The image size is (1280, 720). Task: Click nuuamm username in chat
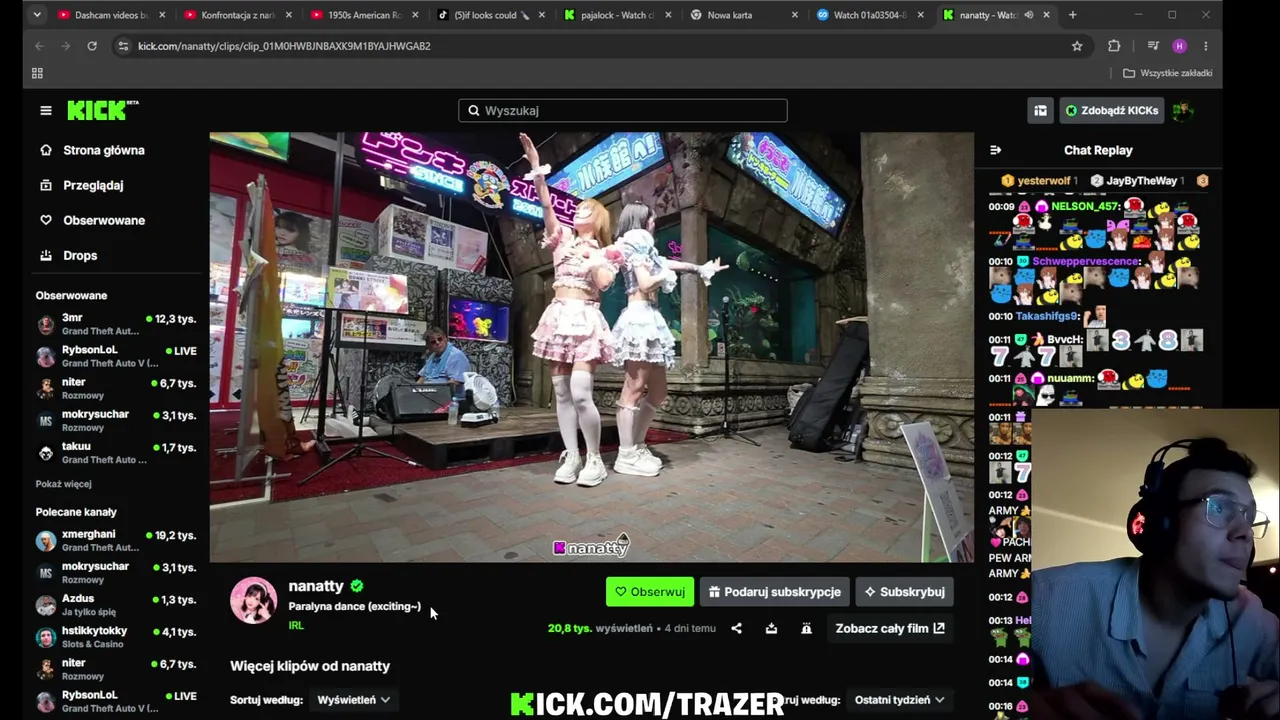click(1071, 379)
